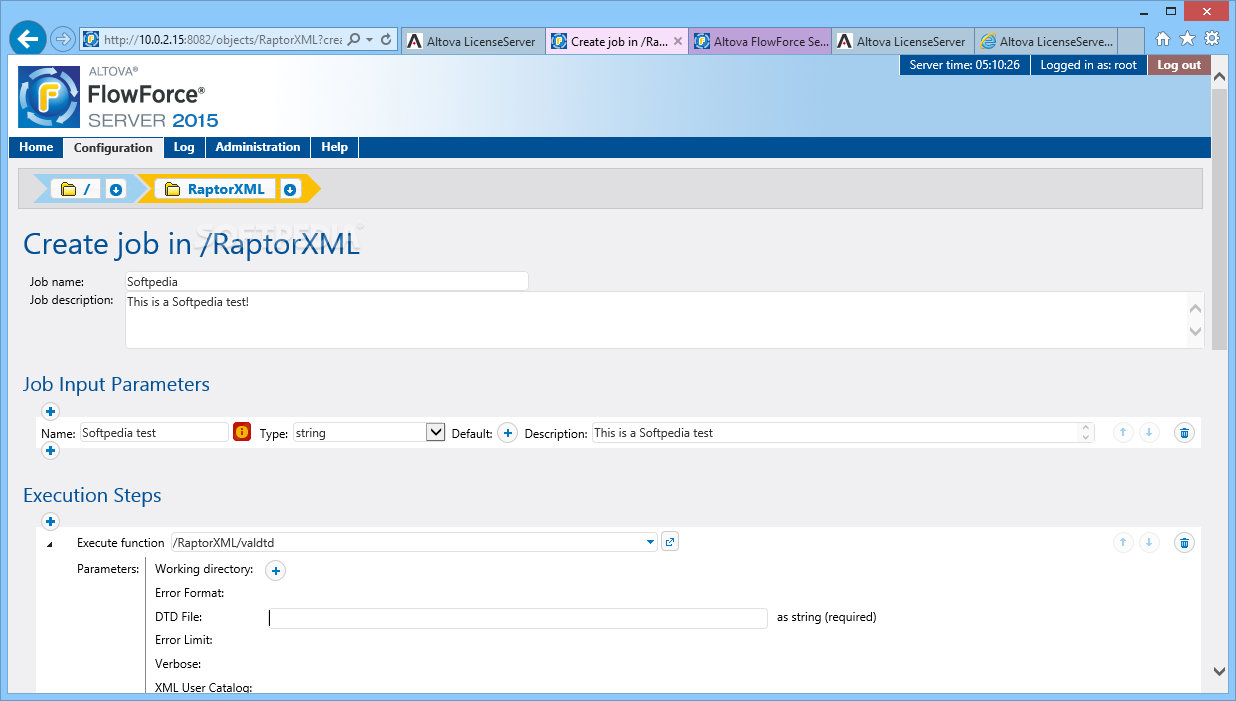The width and height of the screenshot is (1236, 701).
Task: Click the root folder icon in breadcrumb
Action: pos(69,189)
